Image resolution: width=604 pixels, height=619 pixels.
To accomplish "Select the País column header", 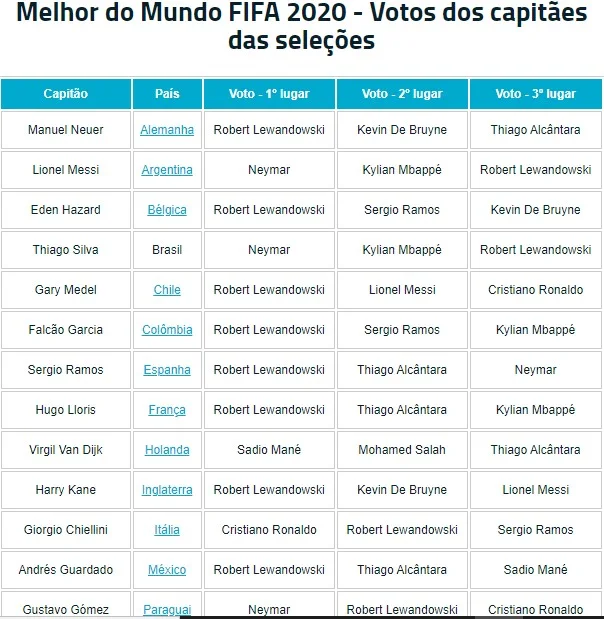I will (167, 94).
